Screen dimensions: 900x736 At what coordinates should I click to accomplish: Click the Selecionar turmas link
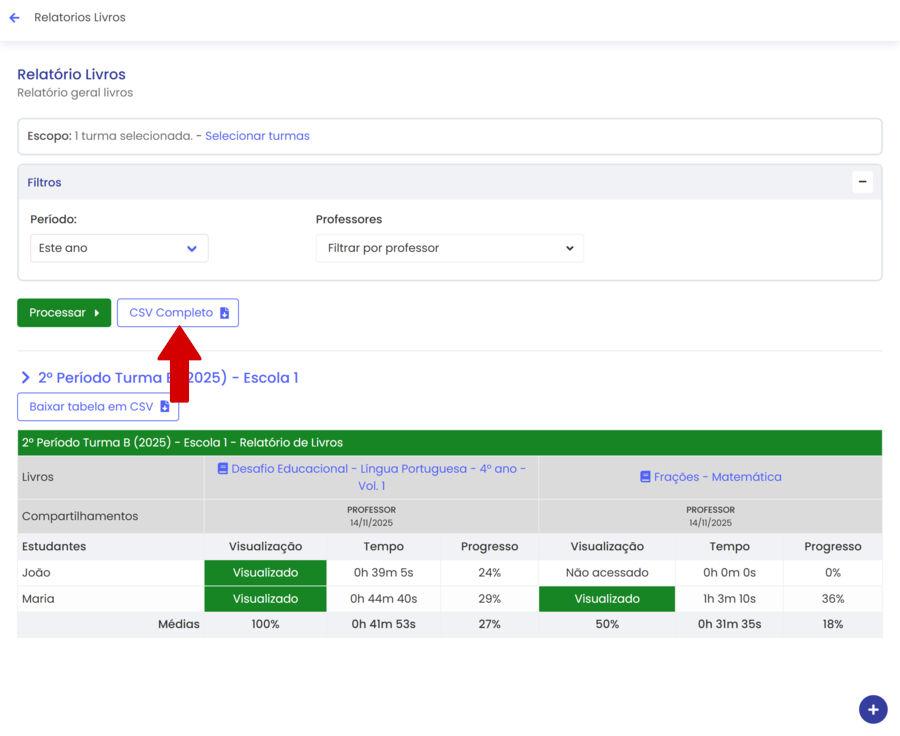[x=257, y=136]
